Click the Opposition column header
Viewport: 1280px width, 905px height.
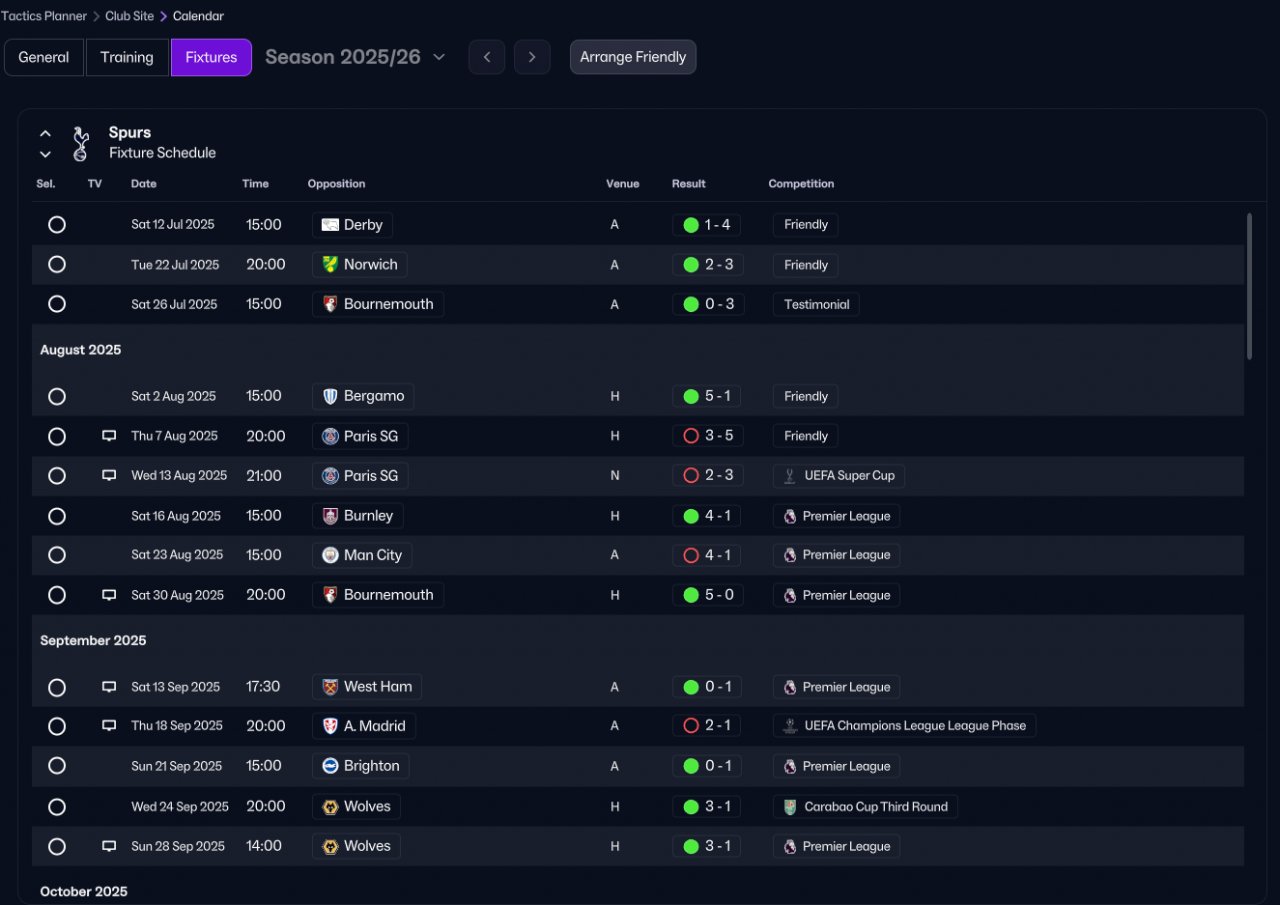tap(336, 184)
